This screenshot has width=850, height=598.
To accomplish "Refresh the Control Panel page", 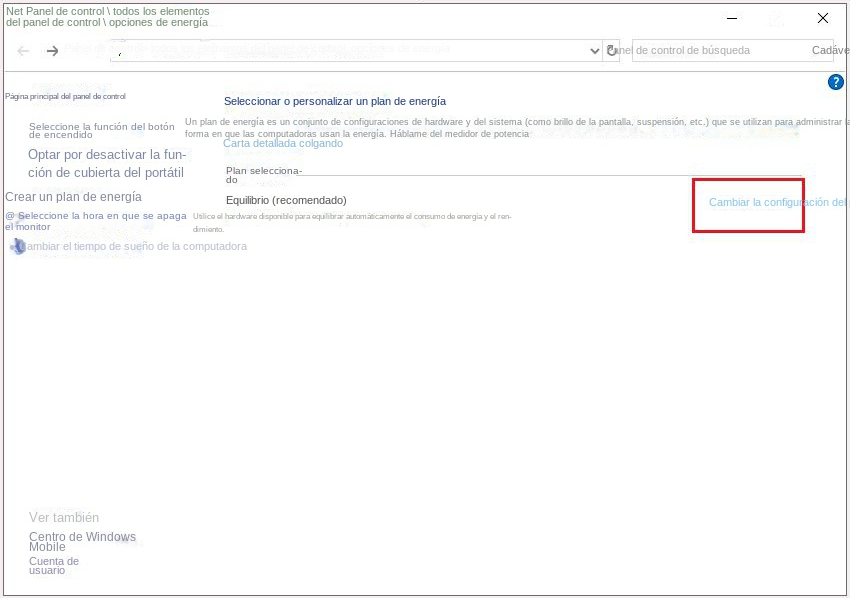I will (x=612, y=51).
